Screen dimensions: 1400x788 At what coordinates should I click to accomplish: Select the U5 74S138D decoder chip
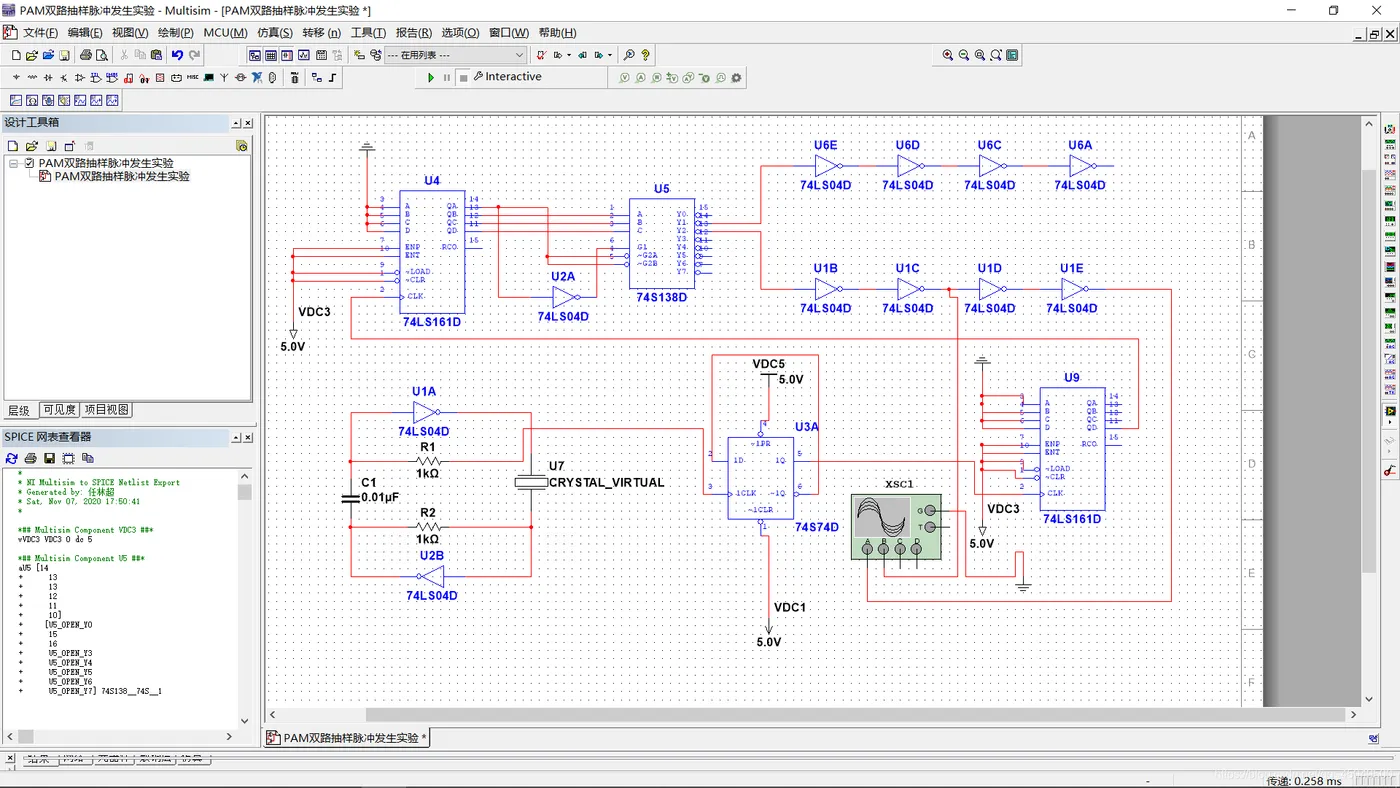661,243
